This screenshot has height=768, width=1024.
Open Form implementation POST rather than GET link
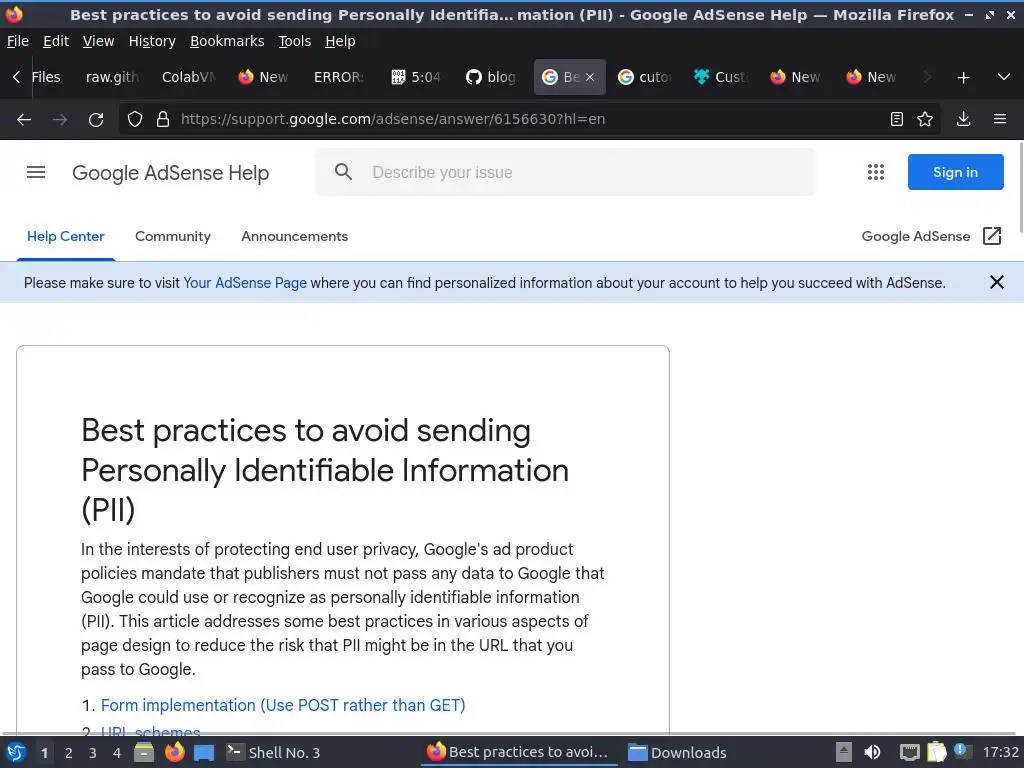pos(283,705)
